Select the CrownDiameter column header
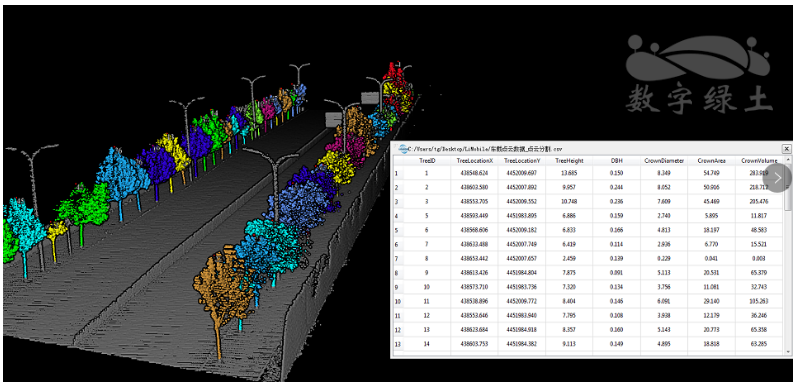Image resolution: width=802 pixels, height=388 pixels. [x=663, y=161]
